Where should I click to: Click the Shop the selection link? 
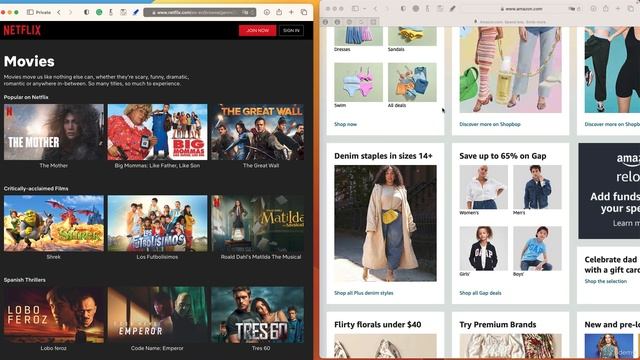tap(606, 281)
